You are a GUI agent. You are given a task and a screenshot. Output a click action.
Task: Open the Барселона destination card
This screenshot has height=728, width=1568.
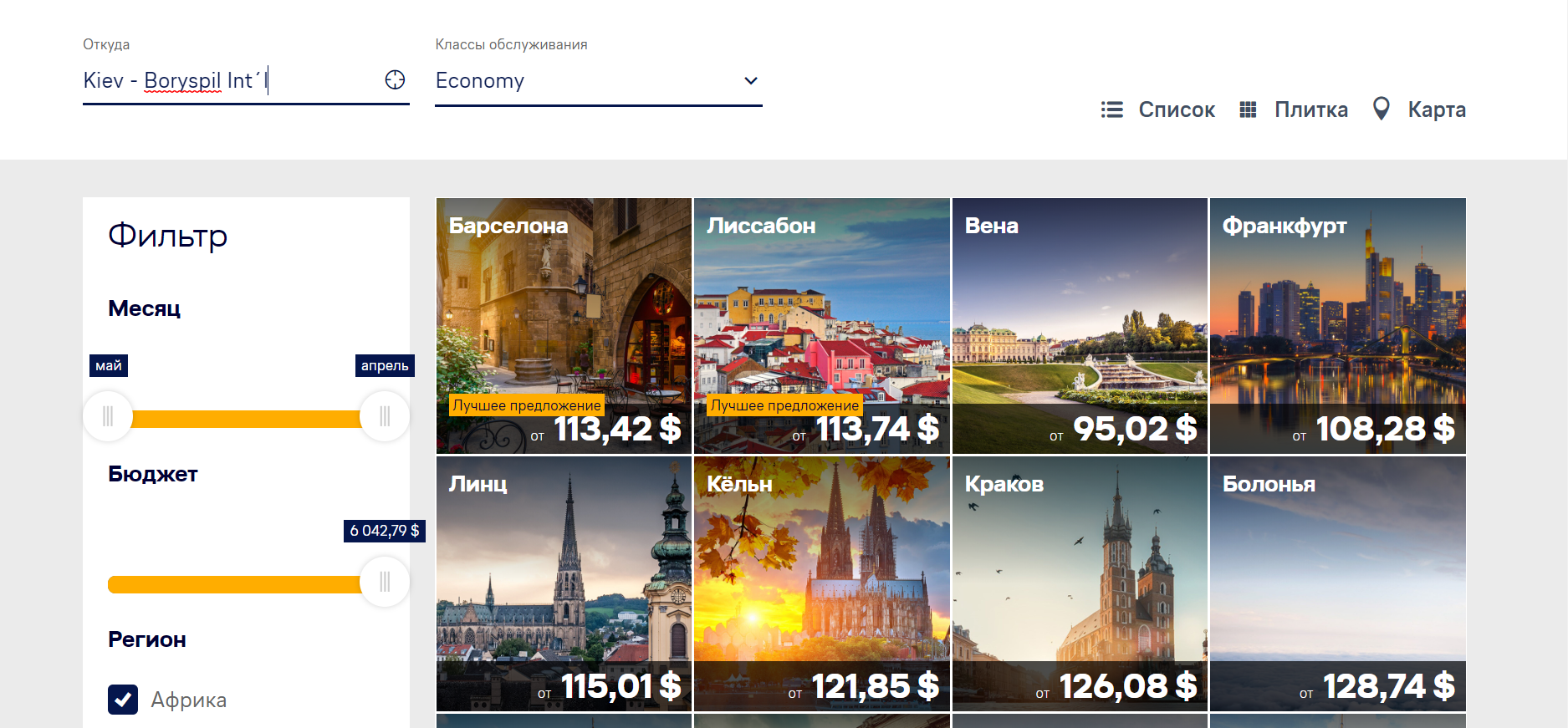(564, 326)
